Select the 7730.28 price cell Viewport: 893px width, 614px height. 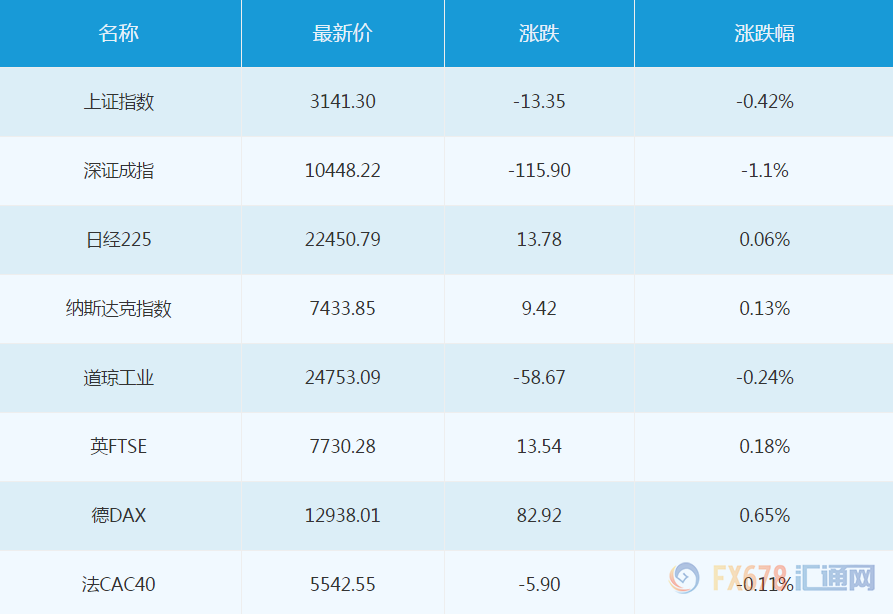343,446
